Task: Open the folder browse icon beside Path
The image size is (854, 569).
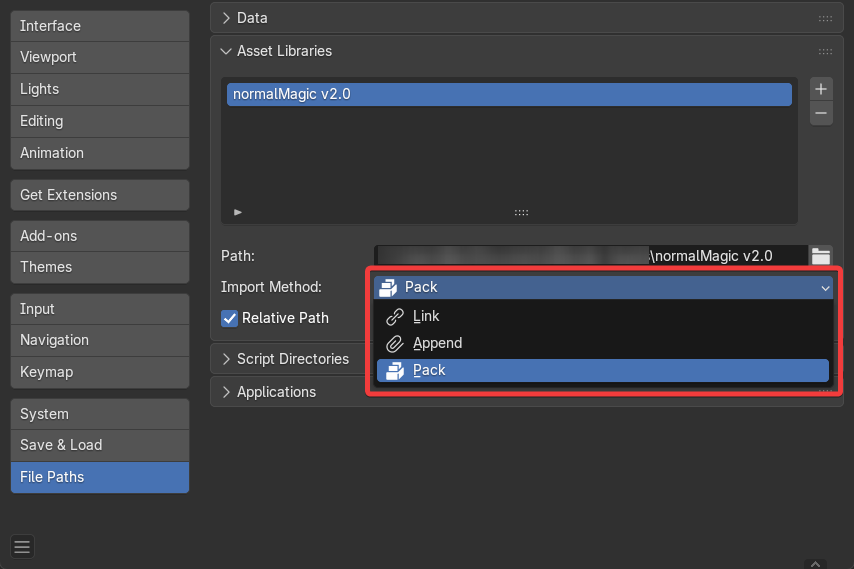Action: pyautogui.click(x=821, y=256)
